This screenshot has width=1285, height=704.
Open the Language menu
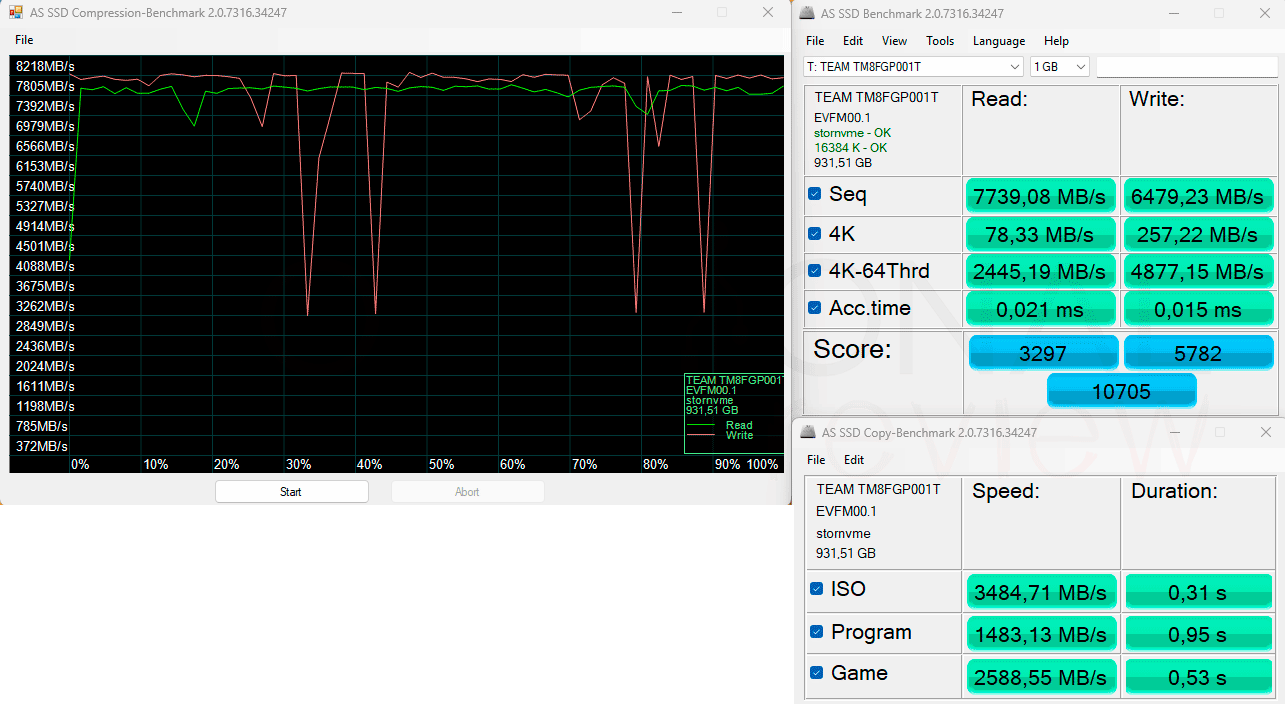(999, 41)
